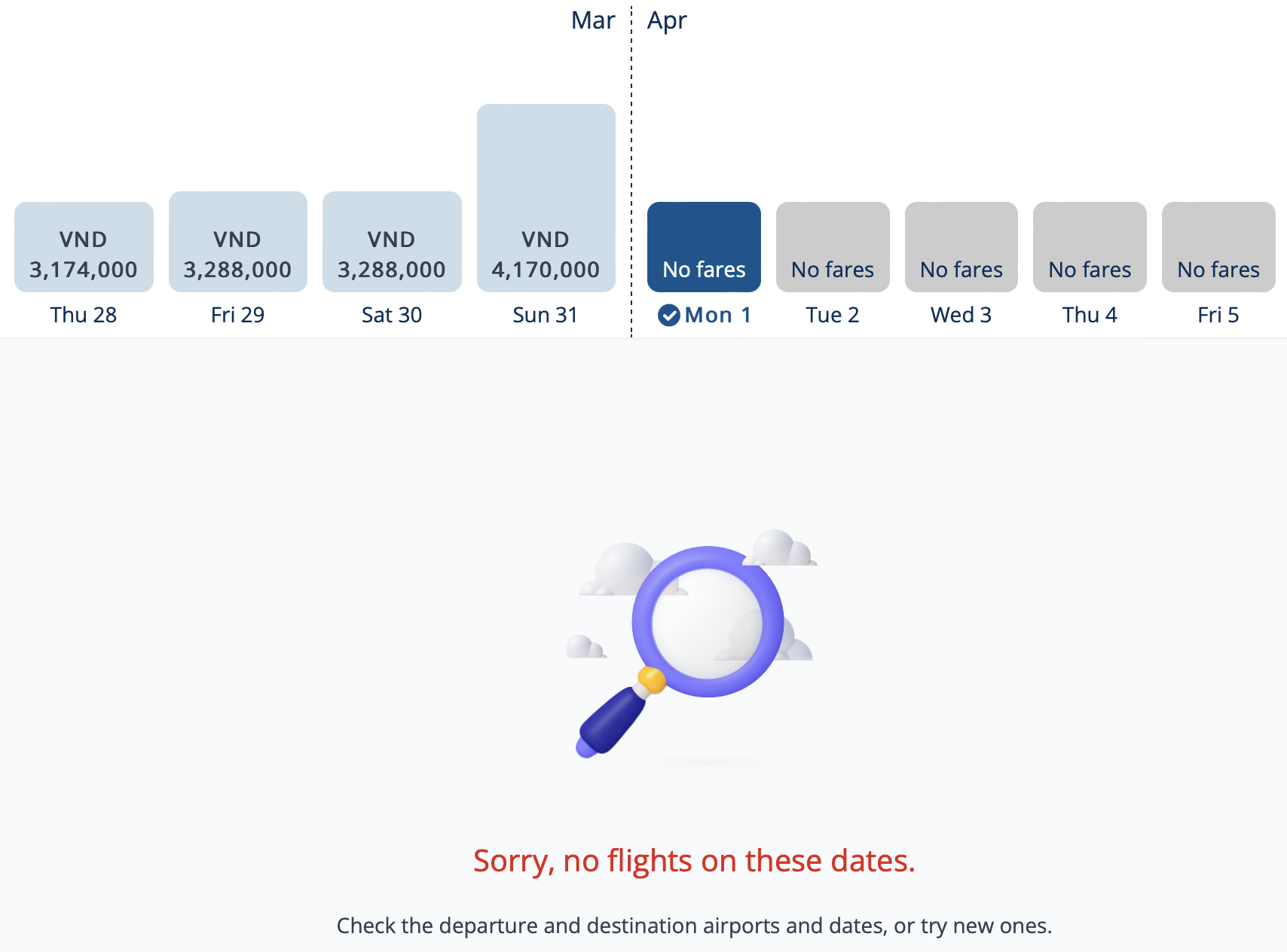Click the selected Mon 1 No fares tile

(704, 247)
